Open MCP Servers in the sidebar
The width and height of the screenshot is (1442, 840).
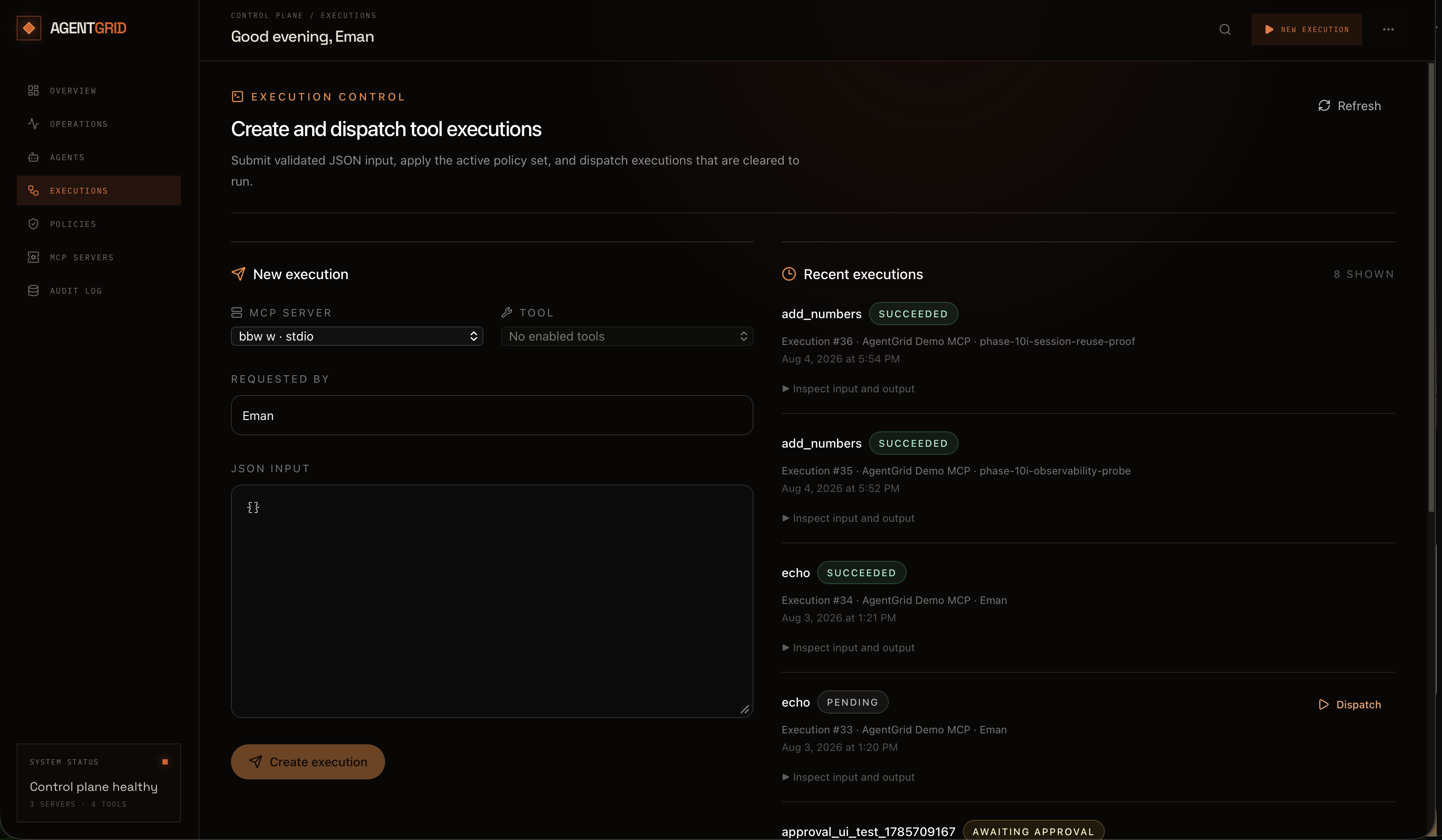pos(98,257)
